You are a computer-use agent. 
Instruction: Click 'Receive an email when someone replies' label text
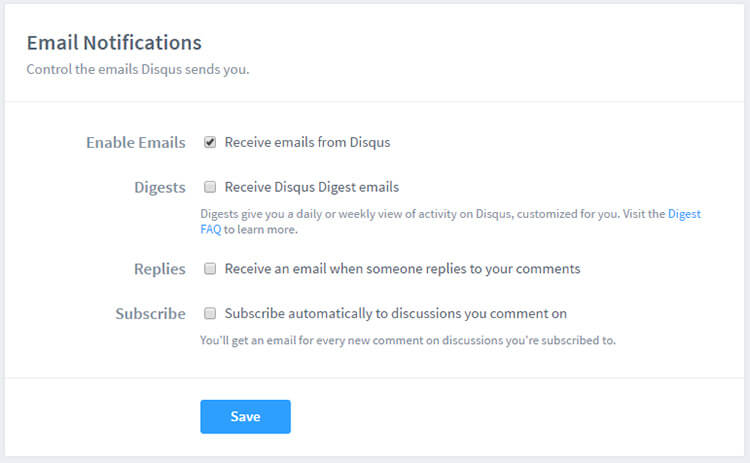pyautogui.click(x=402, y=269)
